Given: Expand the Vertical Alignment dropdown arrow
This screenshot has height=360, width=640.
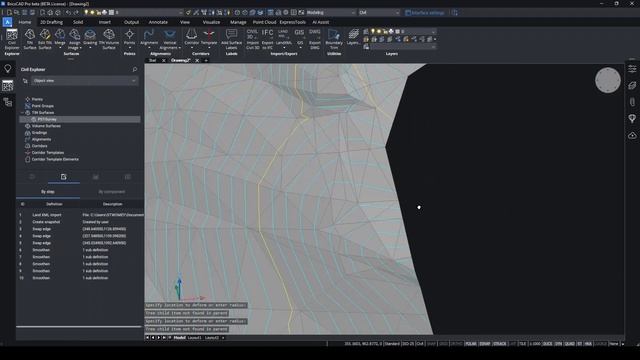Looking at the screenshot, I should pos(179,48).
